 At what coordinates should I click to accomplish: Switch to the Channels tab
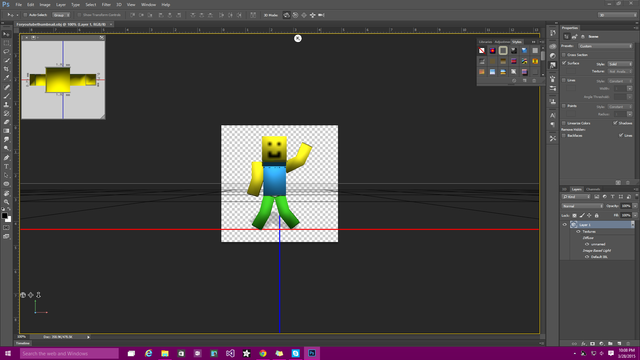pos(593,189)
